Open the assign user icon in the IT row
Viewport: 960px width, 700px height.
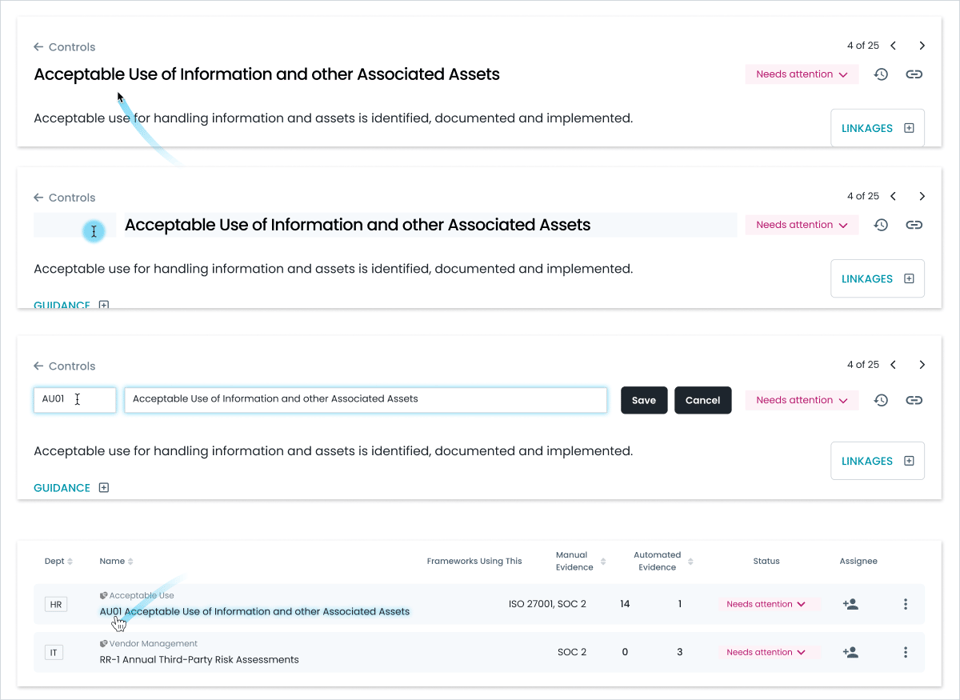[850, 652]
